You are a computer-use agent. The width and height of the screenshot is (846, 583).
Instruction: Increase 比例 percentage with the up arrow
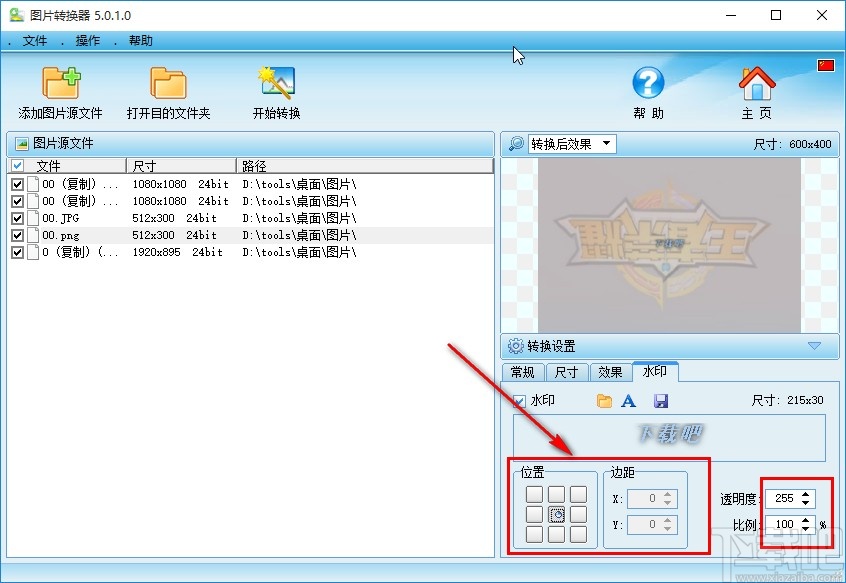click(806, 519)
